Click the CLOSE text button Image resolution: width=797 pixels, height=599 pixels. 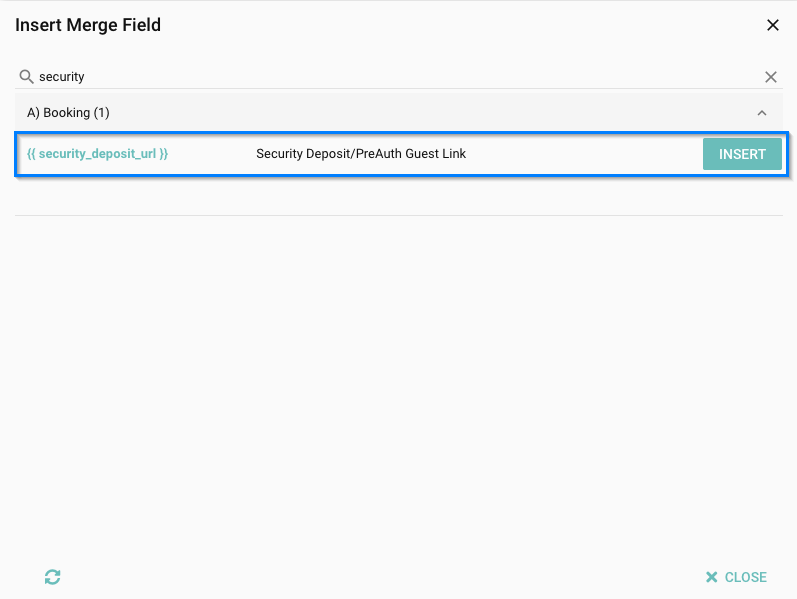[x=745, y=577]
